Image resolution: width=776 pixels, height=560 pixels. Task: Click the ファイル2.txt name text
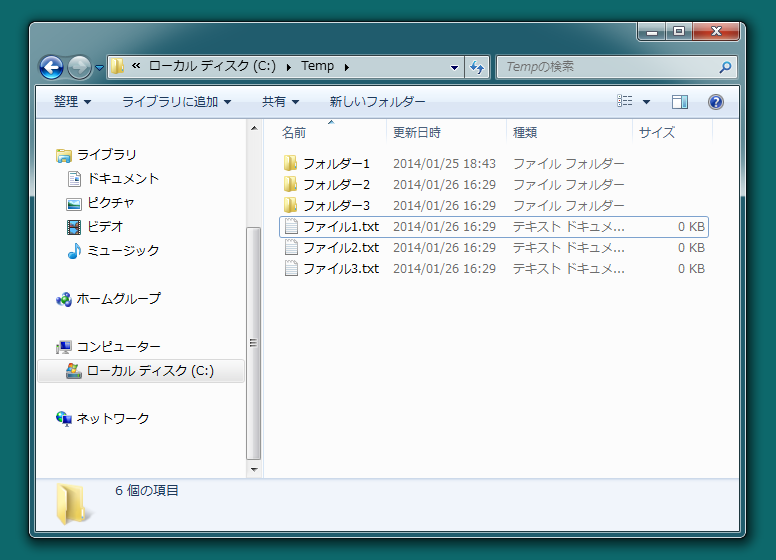click(340, 247)
